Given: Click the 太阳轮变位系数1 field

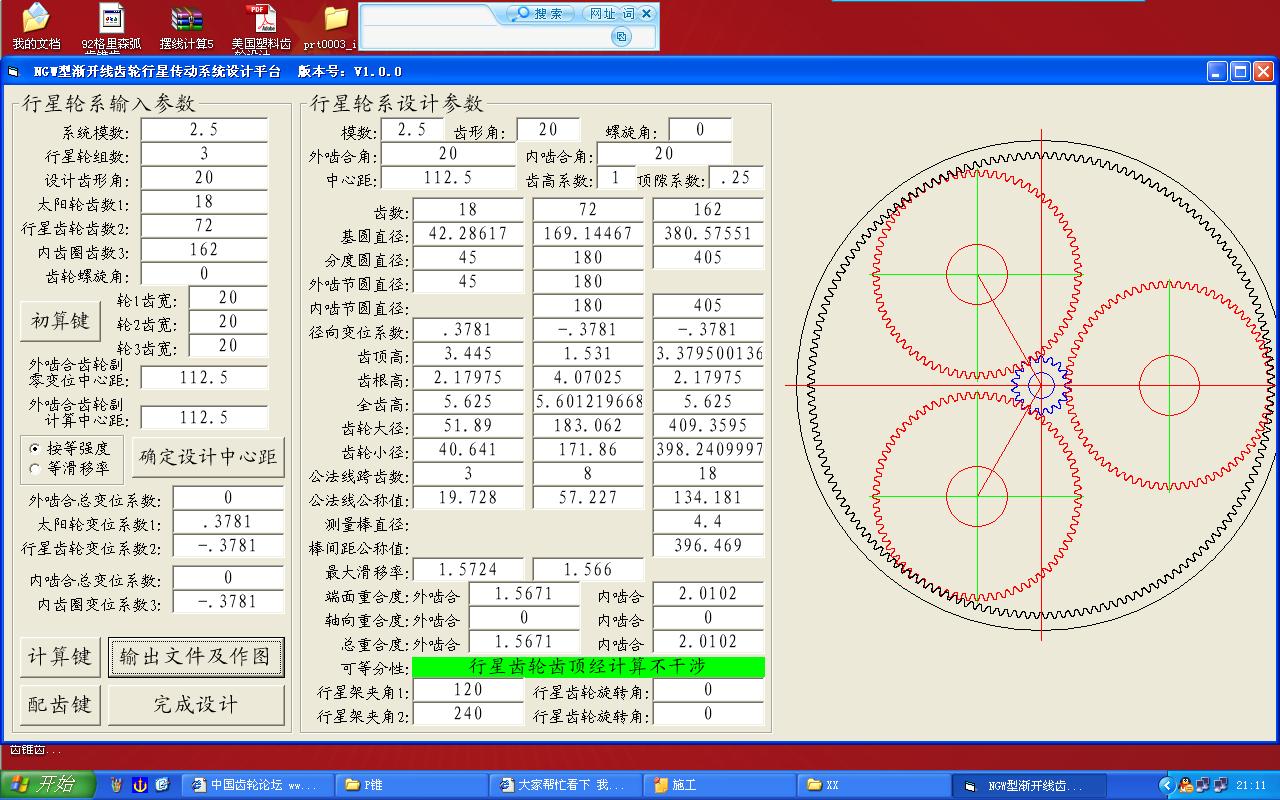Looking at the screenshot, I should pos(228,522).
